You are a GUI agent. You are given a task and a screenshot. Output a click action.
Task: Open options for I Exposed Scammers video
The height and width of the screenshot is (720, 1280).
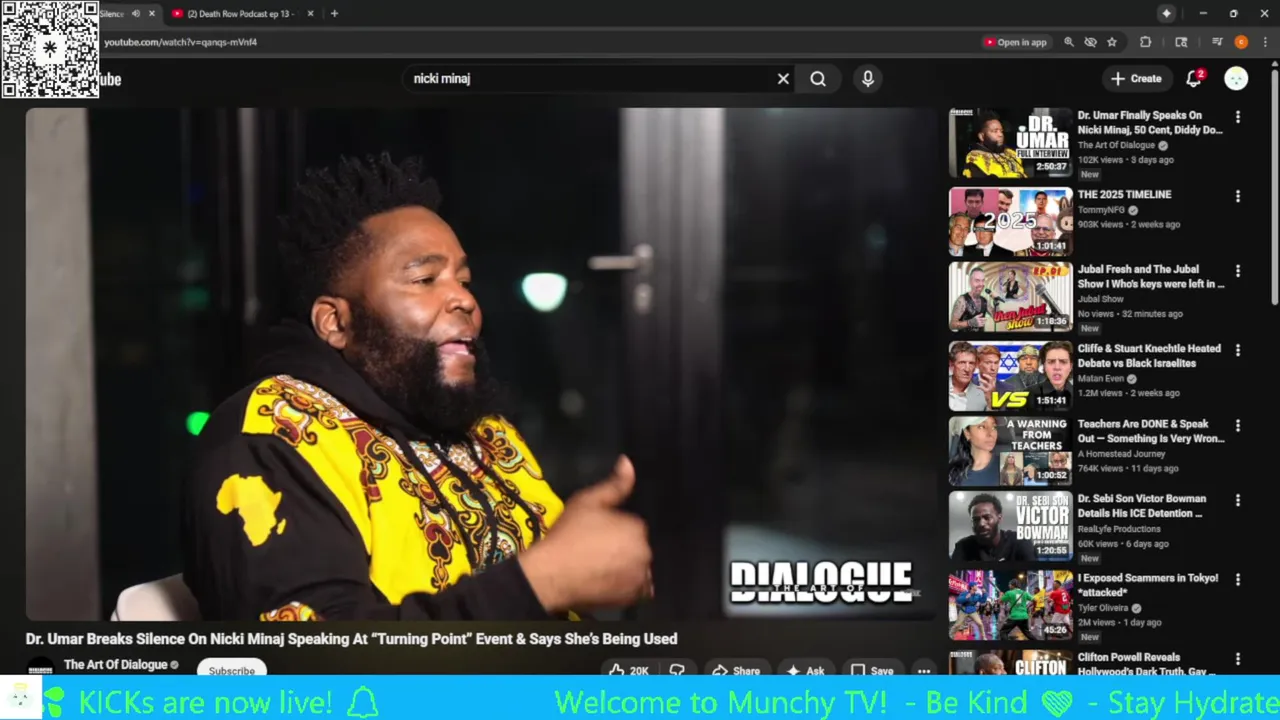(1238, 579)
